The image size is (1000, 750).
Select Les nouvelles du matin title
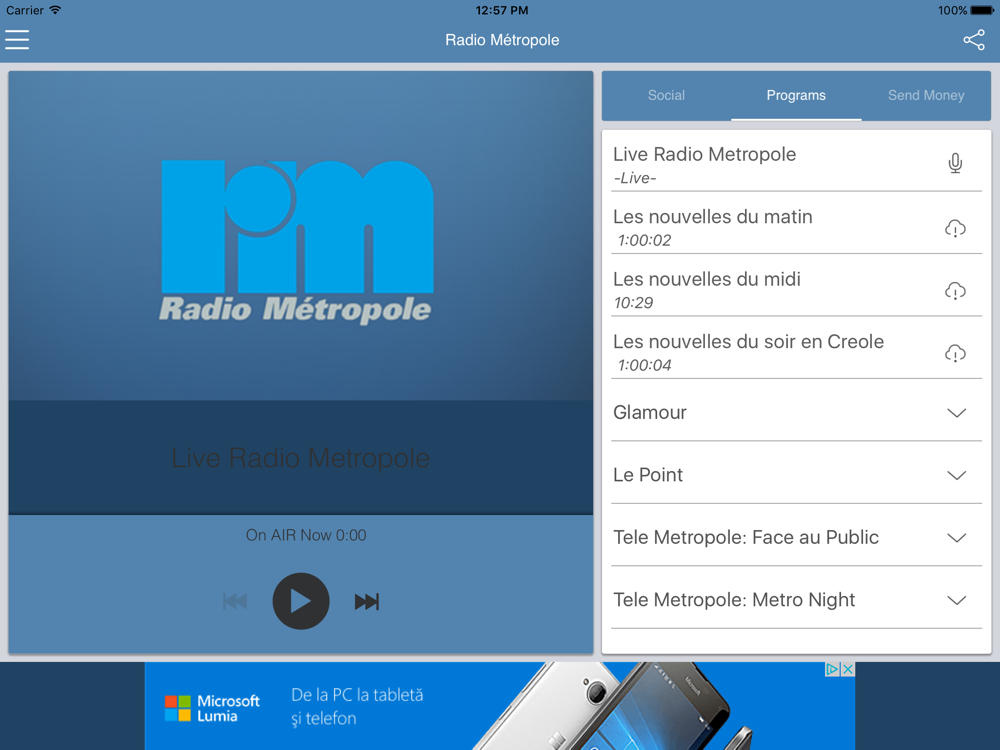(x=713, y=217)
